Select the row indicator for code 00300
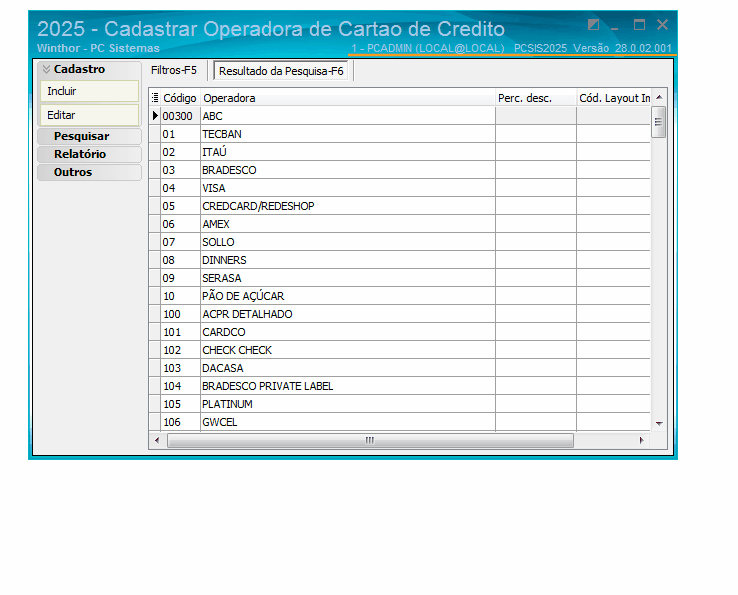Viewport: 738px width, 595px height. click(155, 116)
